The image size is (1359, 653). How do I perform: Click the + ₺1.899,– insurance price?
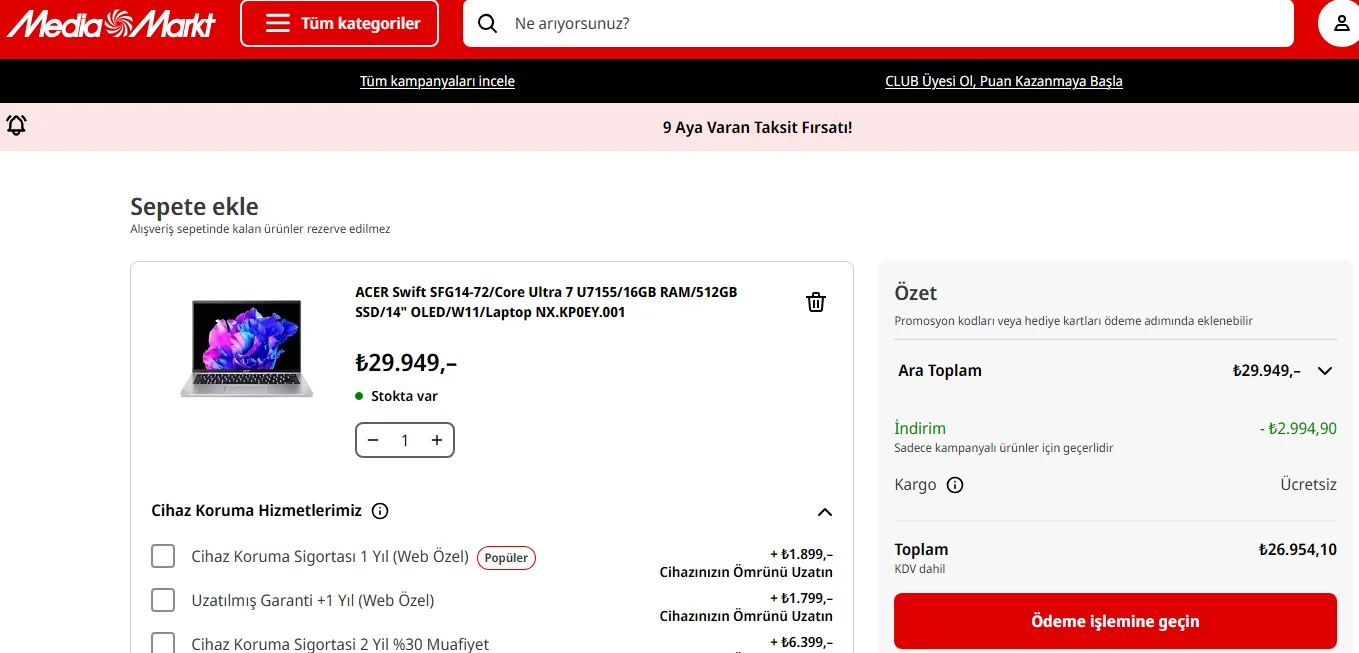(801, 554)
